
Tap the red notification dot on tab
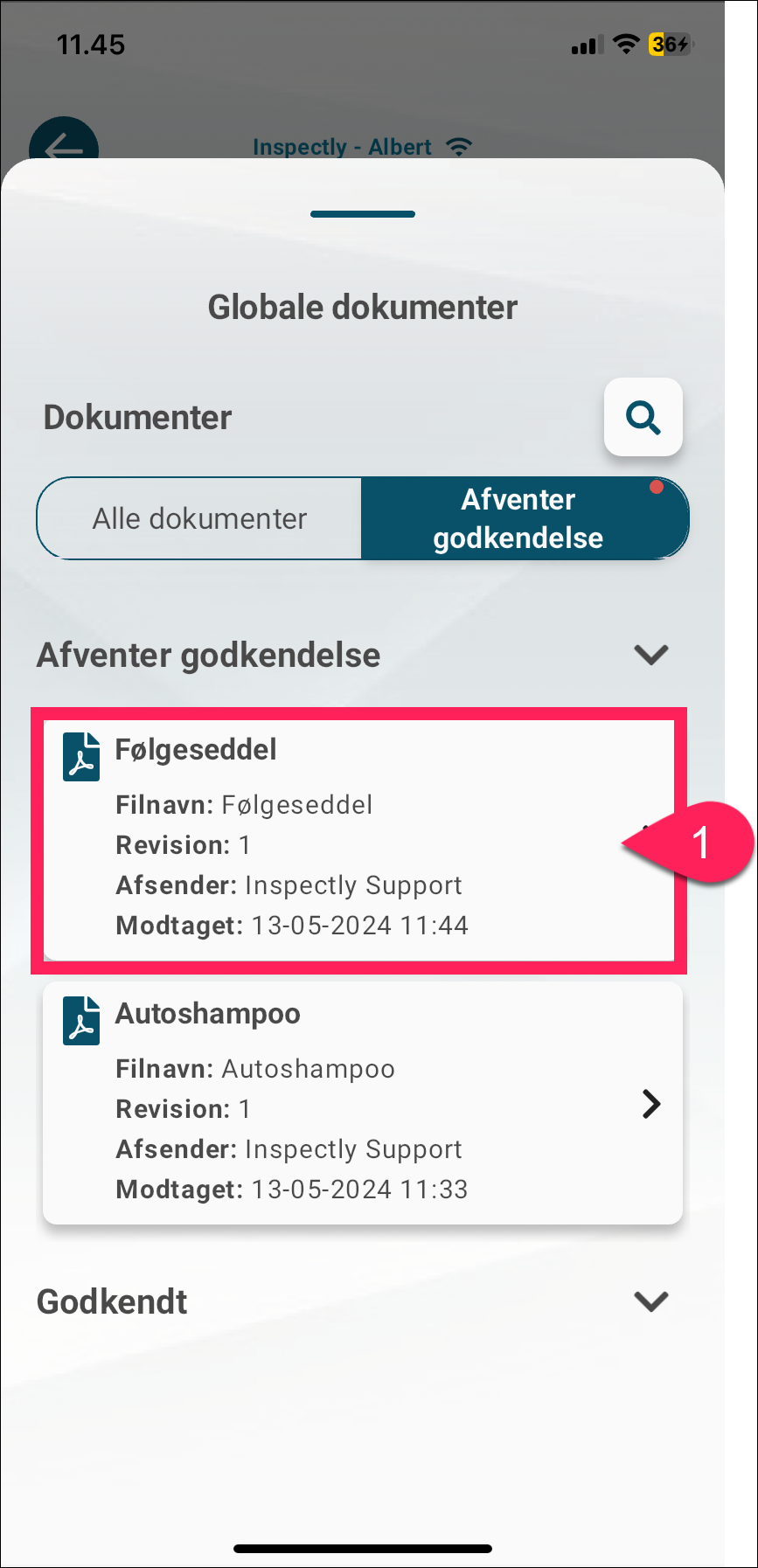point(657,488)
